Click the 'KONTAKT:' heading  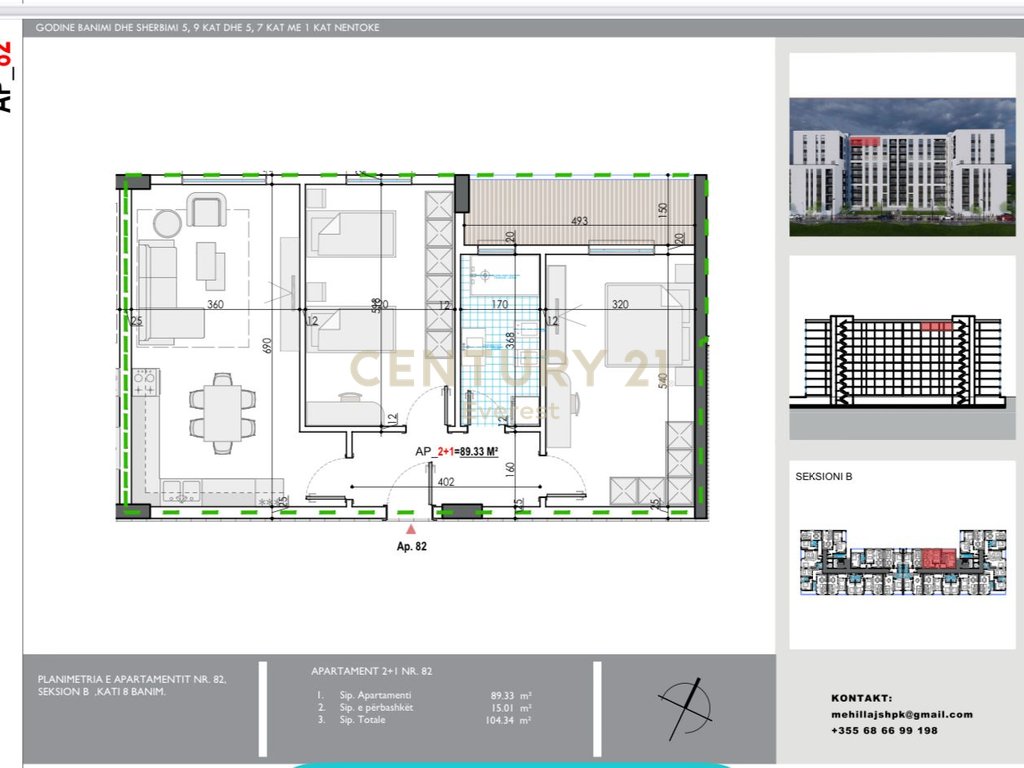(861, 698)
